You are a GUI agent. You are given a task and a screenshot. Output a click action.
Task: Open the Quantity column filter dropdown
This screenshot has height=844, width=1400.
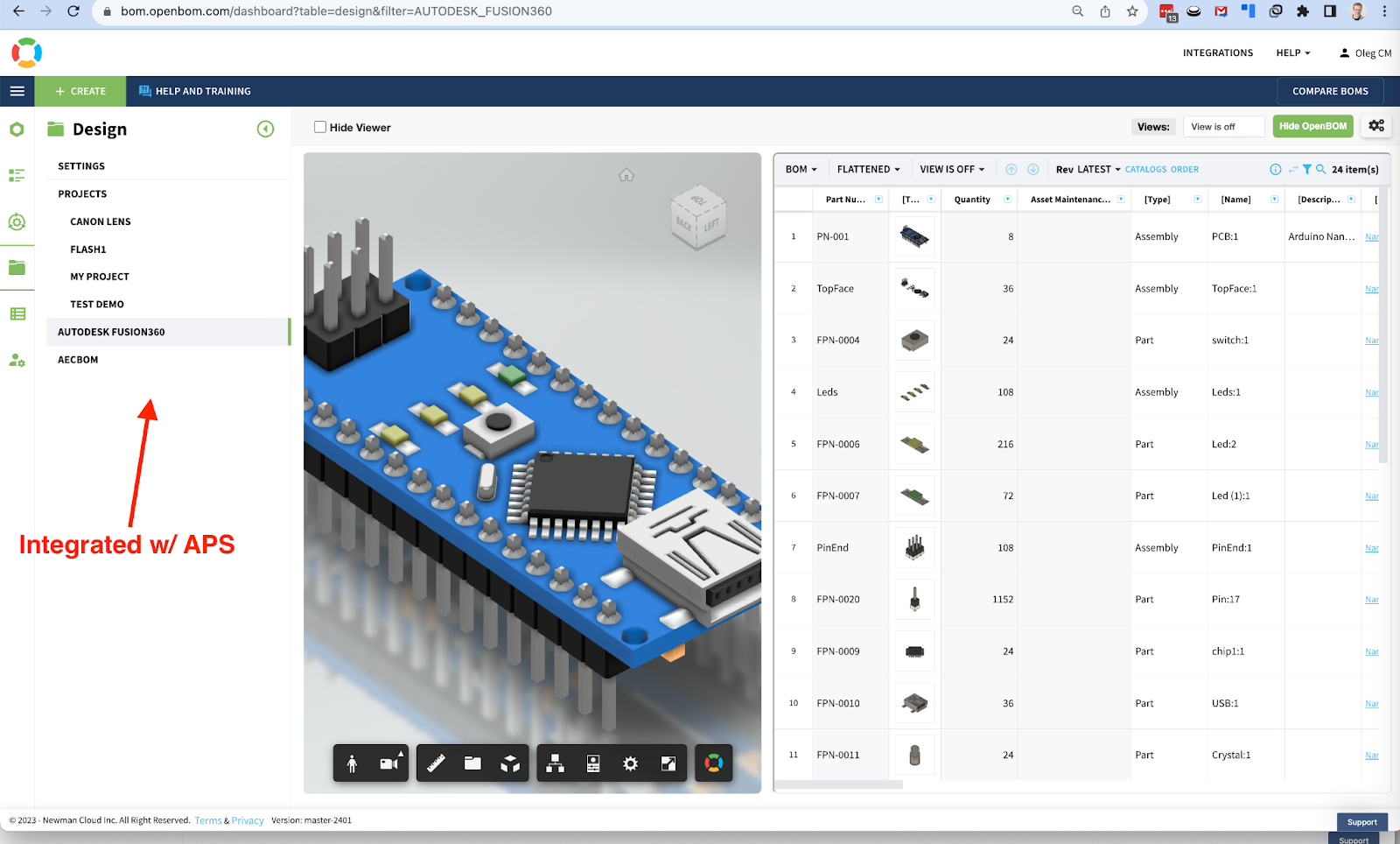pos(1007,200)
